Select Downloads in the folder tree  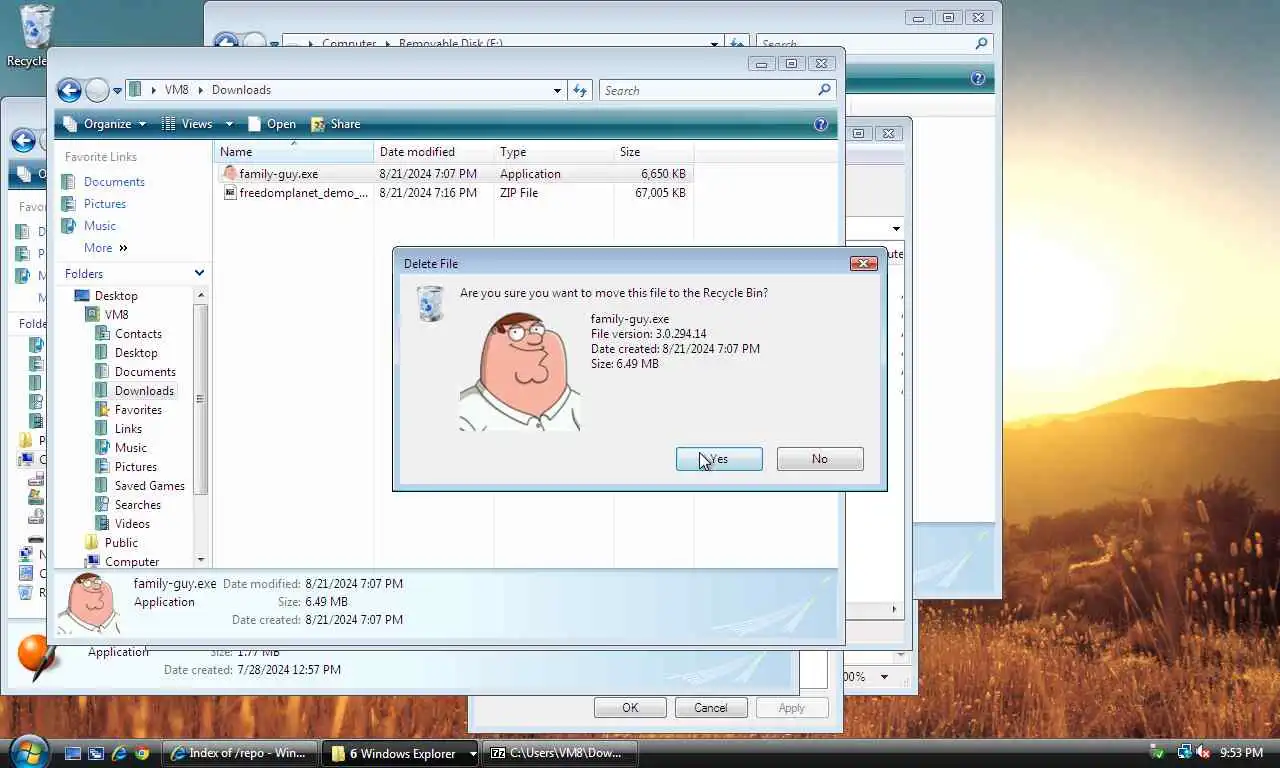coord(144,391)
